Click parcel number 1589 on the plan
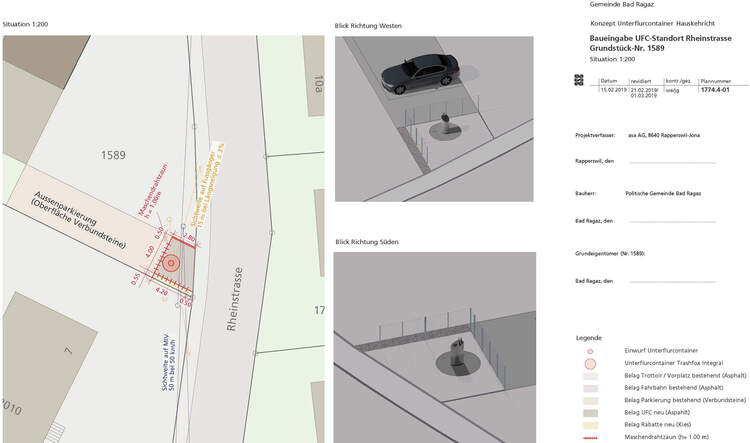750x443 pixels. click(115, 155)
